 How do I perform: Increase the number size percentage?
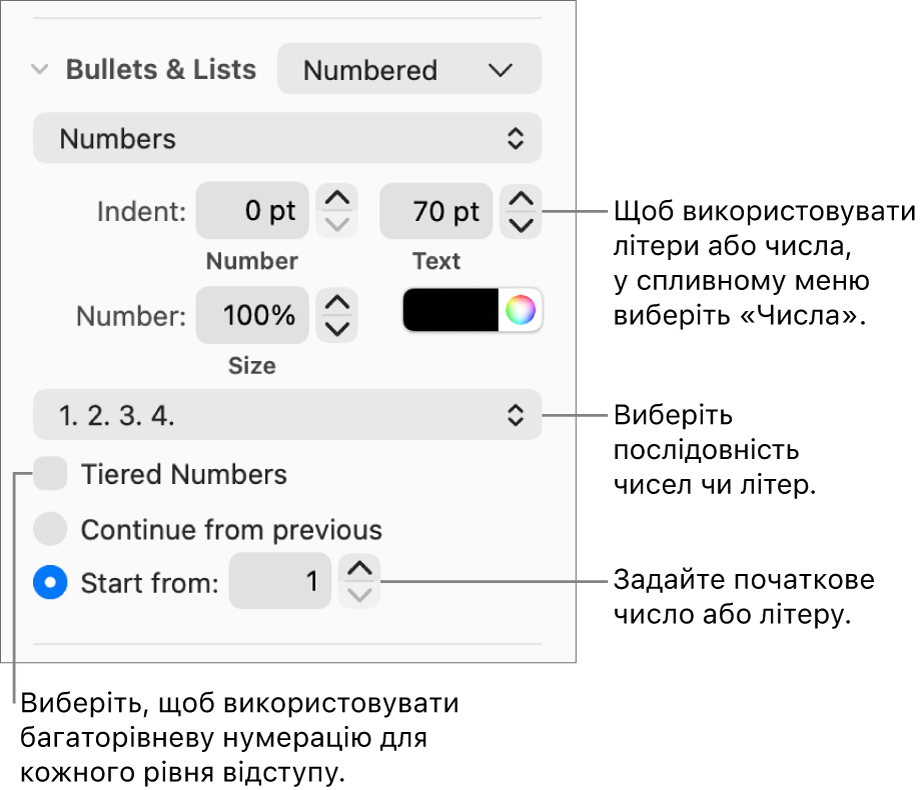pos(338,303)
